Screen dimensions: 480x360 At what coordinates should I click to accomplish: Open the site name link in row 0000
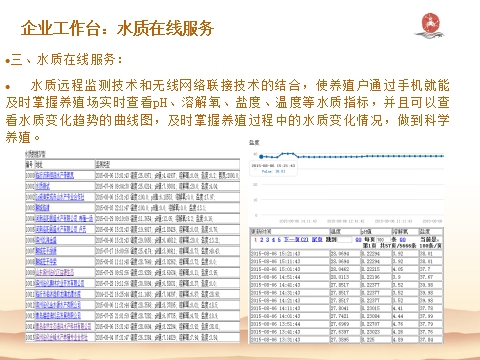coord(55,175)
